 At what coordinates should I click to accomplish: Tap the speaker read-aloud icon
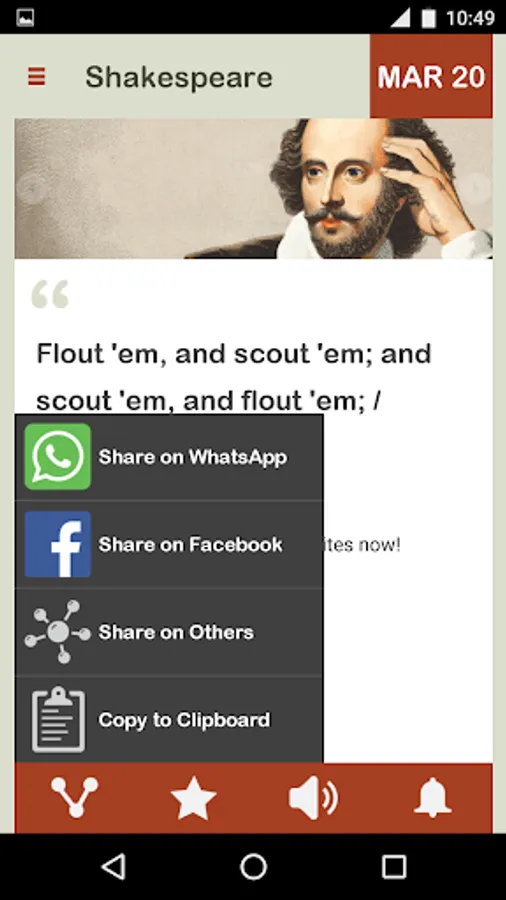click(313, 798)
